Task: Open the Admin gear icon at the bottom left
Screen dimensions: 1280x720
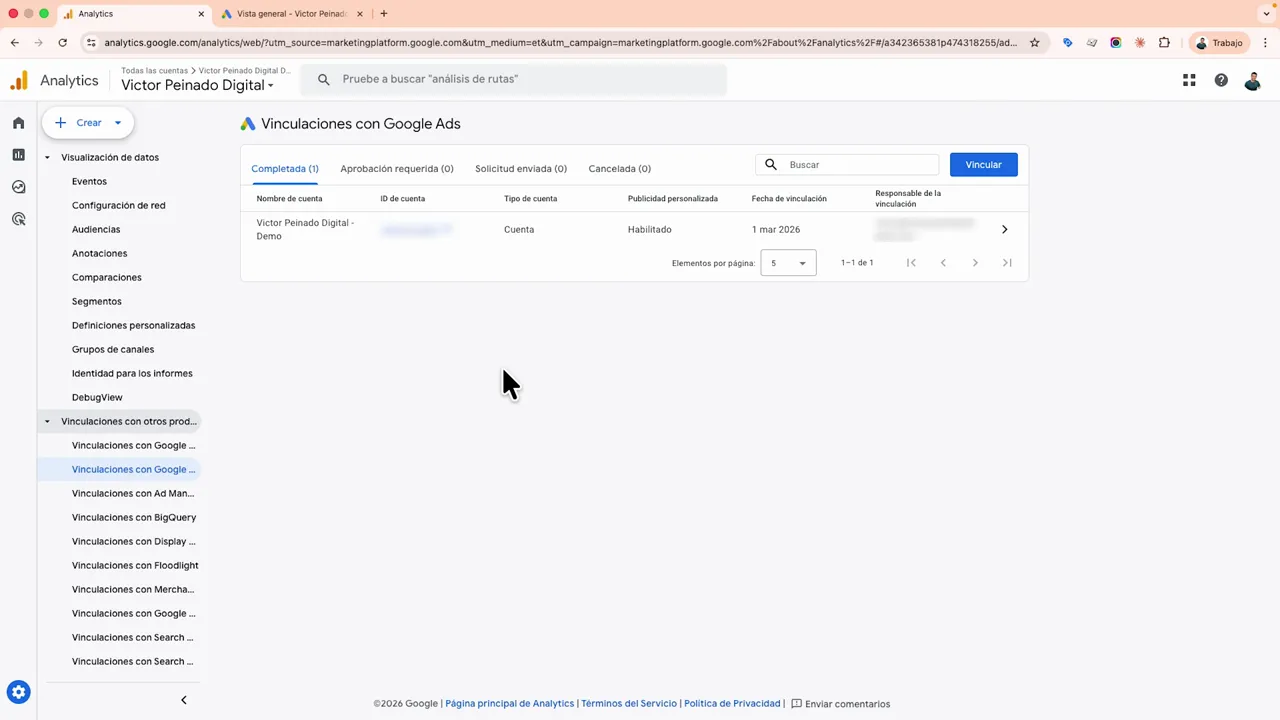Action: [x=18, y=691]
